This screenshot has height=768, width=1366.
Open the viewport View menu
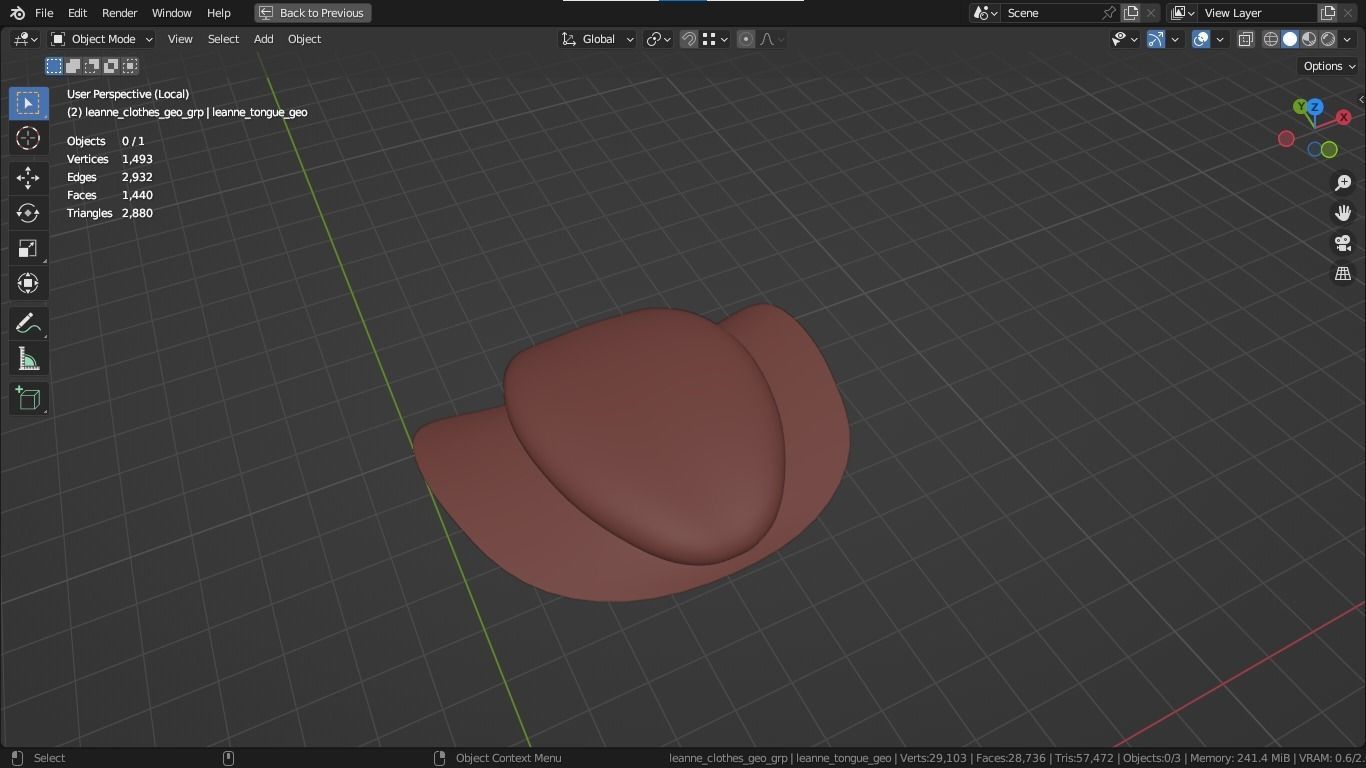[x=180, y=39]
